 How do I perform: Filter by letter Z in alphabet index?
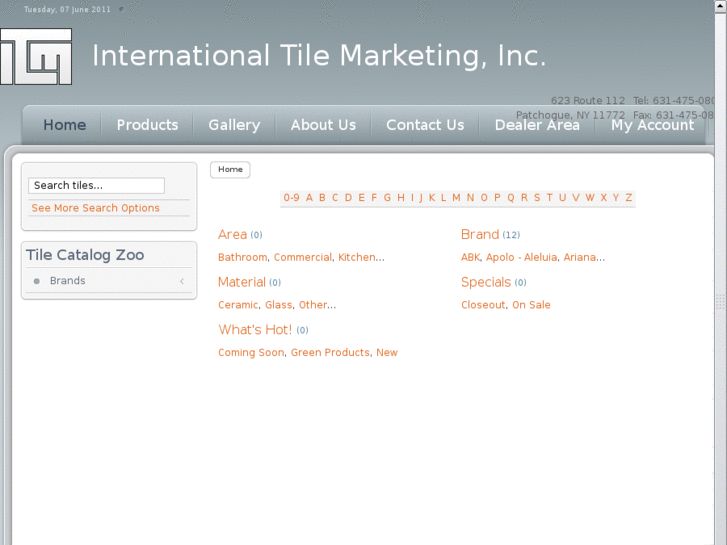point(629,198)
